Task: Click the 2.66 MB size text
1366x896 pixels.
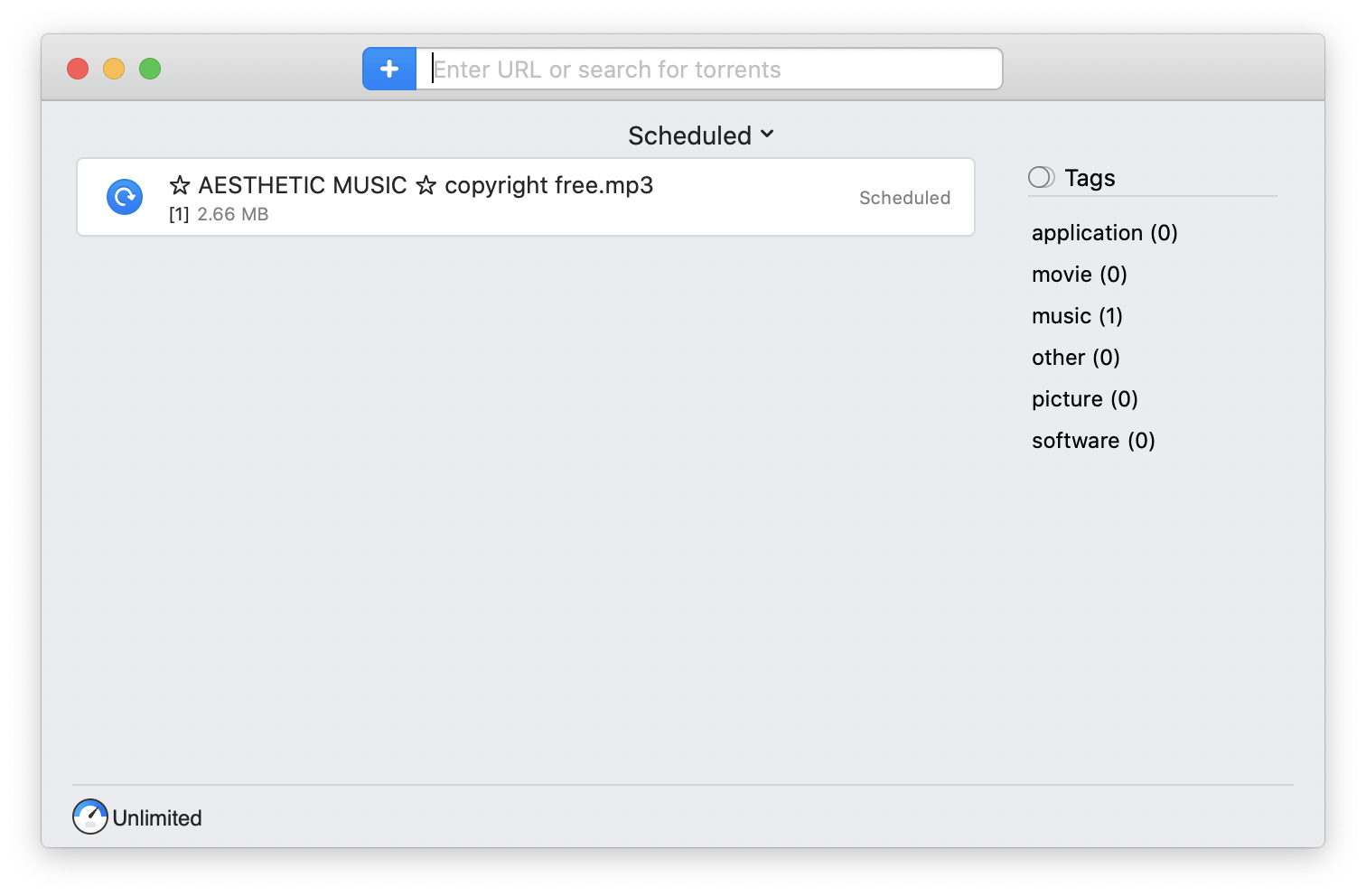Action: point(233,214)
